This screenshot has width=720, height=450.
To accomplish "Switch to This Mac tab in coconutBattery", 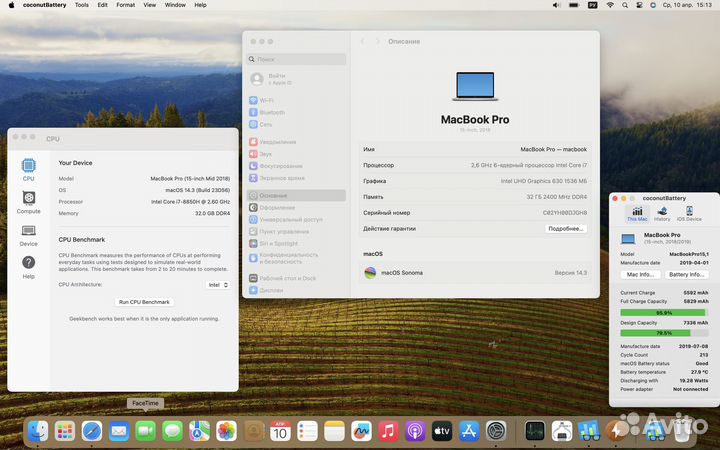I will pos(637,214).
